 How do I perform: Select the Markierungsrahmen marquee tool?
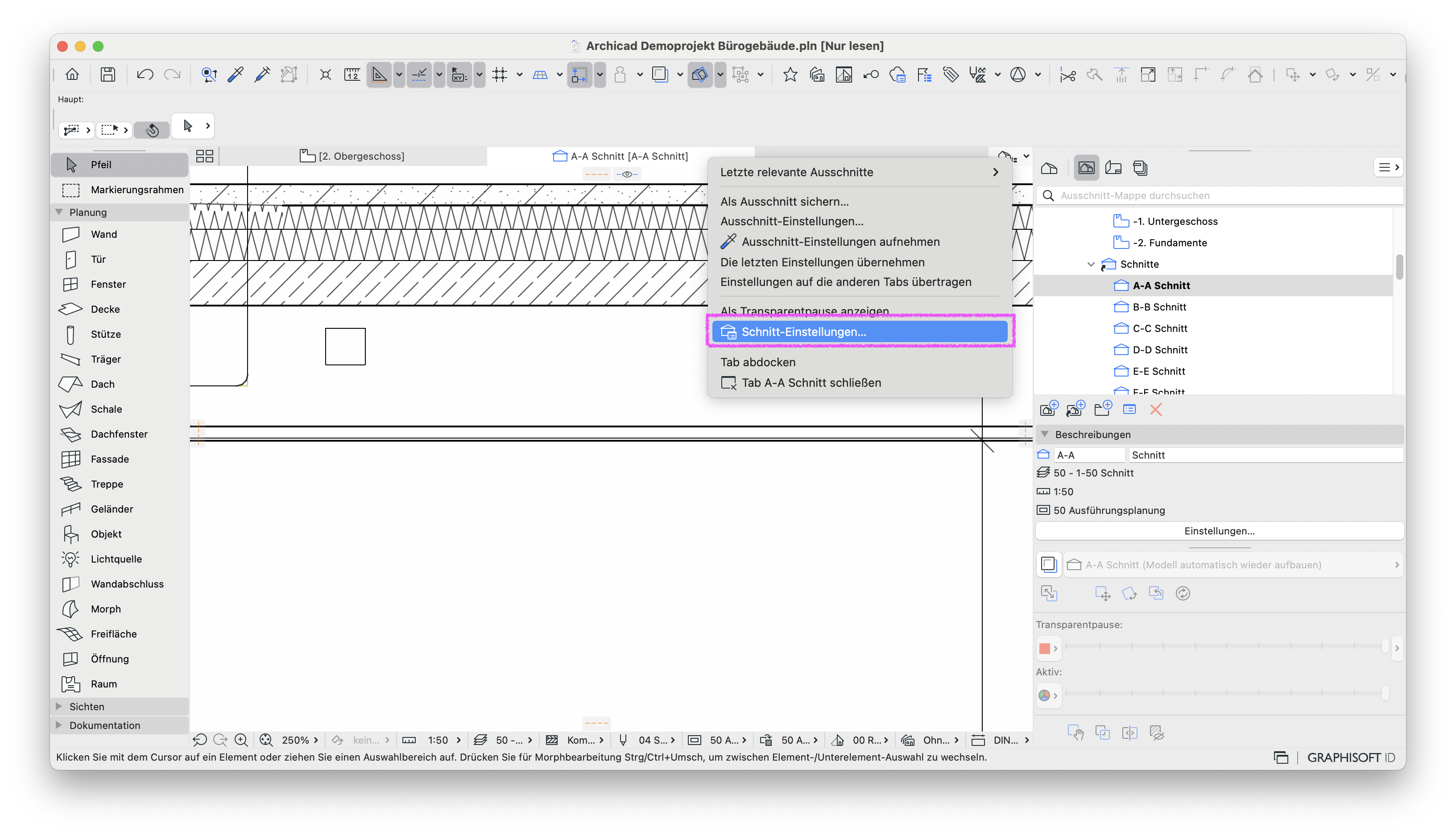pos(120,190)
